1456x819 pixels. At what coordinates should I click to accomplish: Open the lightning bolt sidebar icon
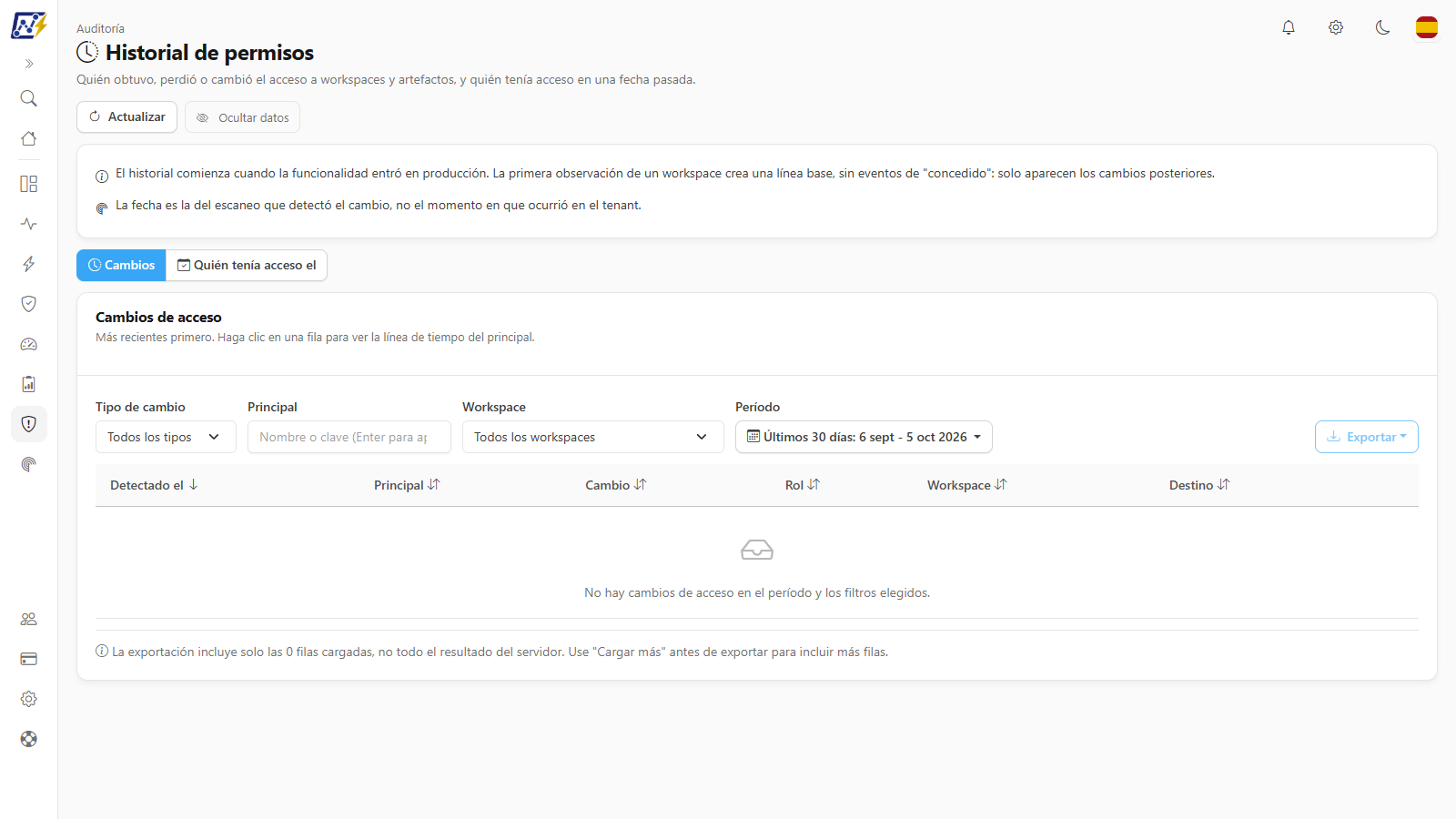pos(29,264)
